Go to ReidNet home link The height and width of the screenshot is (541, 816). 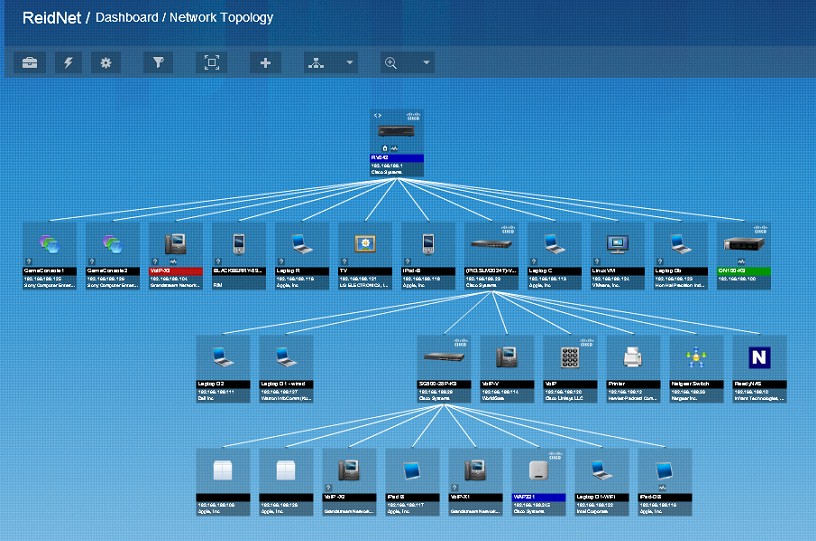pos(52,18)
